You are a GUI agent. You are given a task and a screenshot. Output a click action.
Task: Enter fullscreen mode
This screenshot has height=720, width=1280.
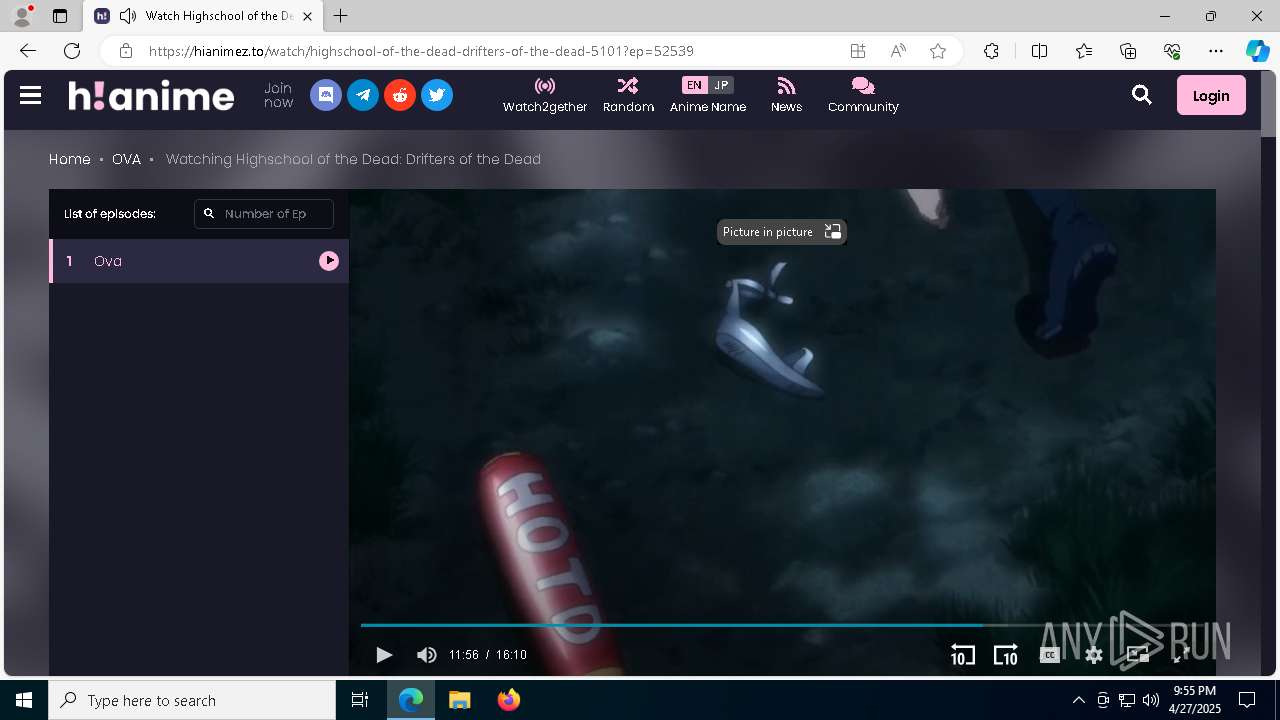pyautogui.click(x=1181, y=655)
